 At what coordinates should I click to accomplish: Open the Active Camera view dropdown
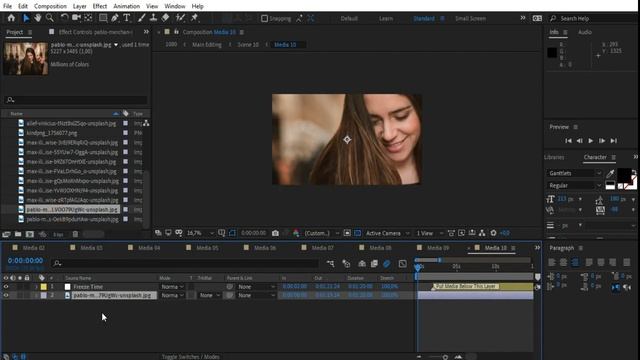point(387,233)
